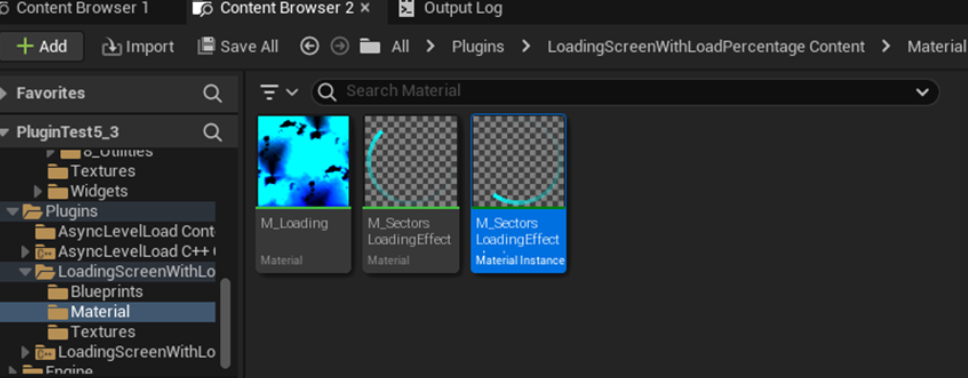This screenshot has height=378, width=968.
Task: Go back with the left arrow history icon
Action: (309, 46)
